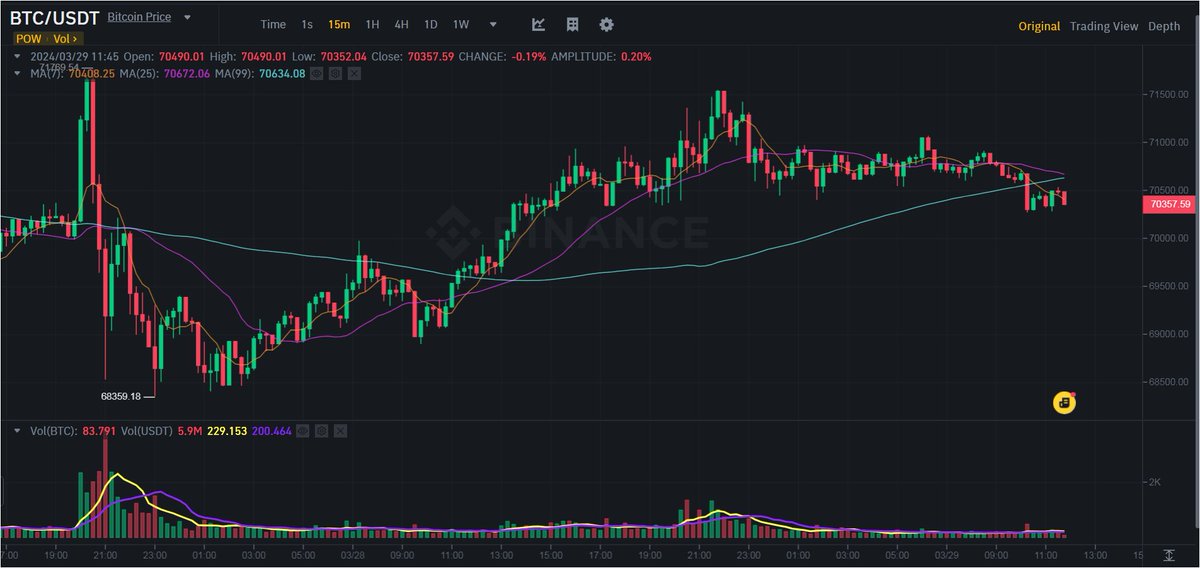Image resolution: width=1200 pixels, height=568 pixels.
Task: Click the AMPLITUDE value 0.20%
Action: point(636,57)
